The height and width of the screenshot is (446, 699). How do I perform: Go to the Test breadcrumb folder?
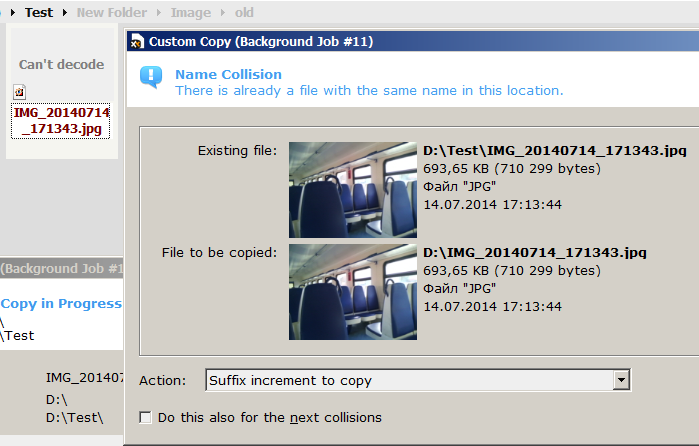click(39, 13)
